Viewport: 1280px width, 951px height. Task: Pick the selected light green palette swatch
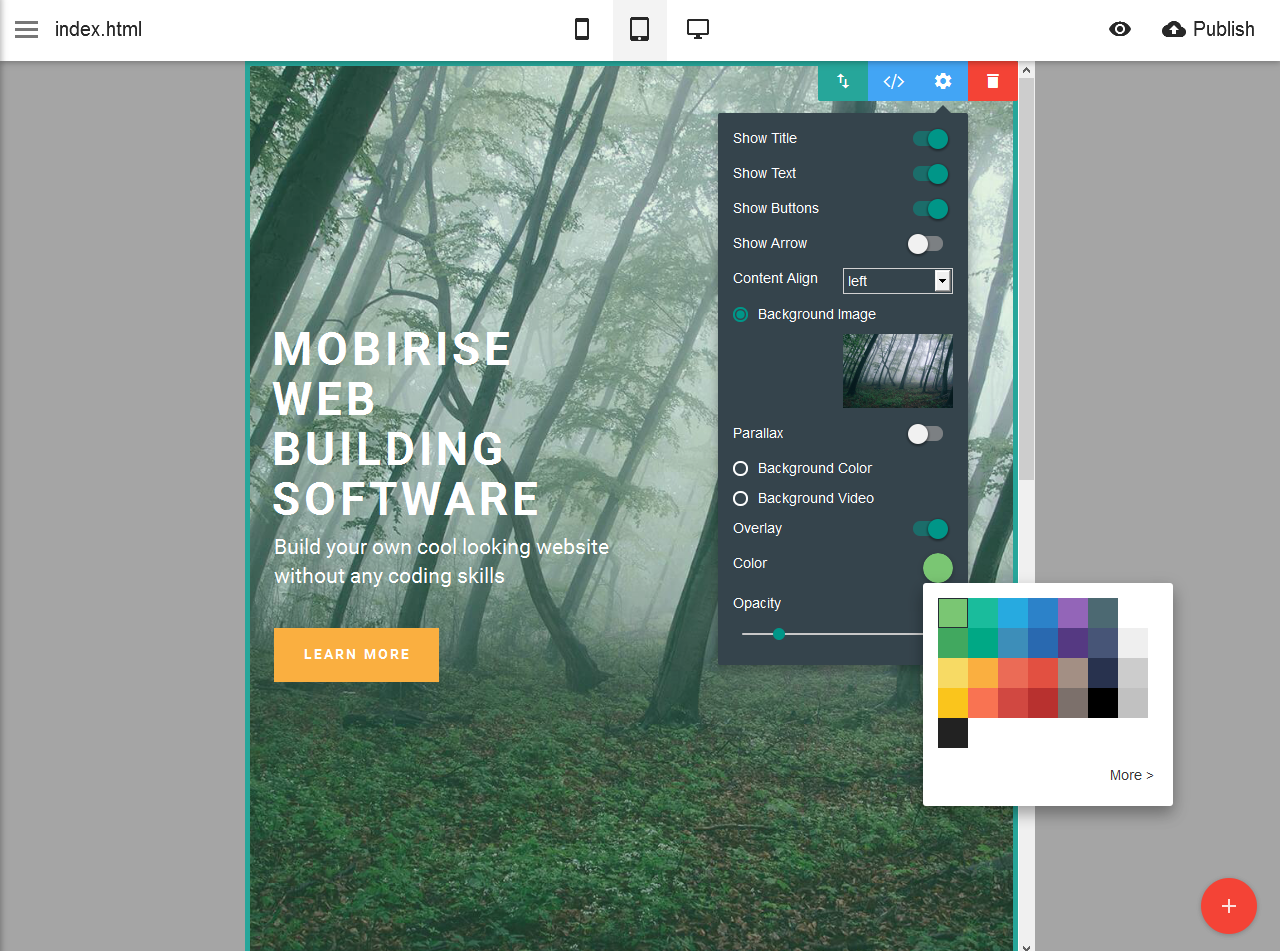coord(953,613)
